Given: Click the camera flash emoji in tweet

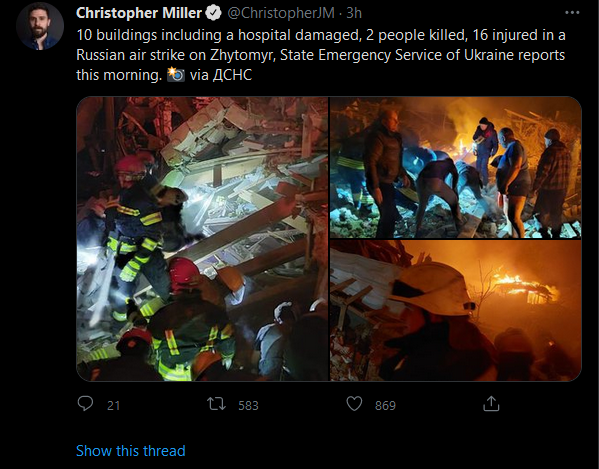Looking at the screenshot, I should tap(176, 74).
